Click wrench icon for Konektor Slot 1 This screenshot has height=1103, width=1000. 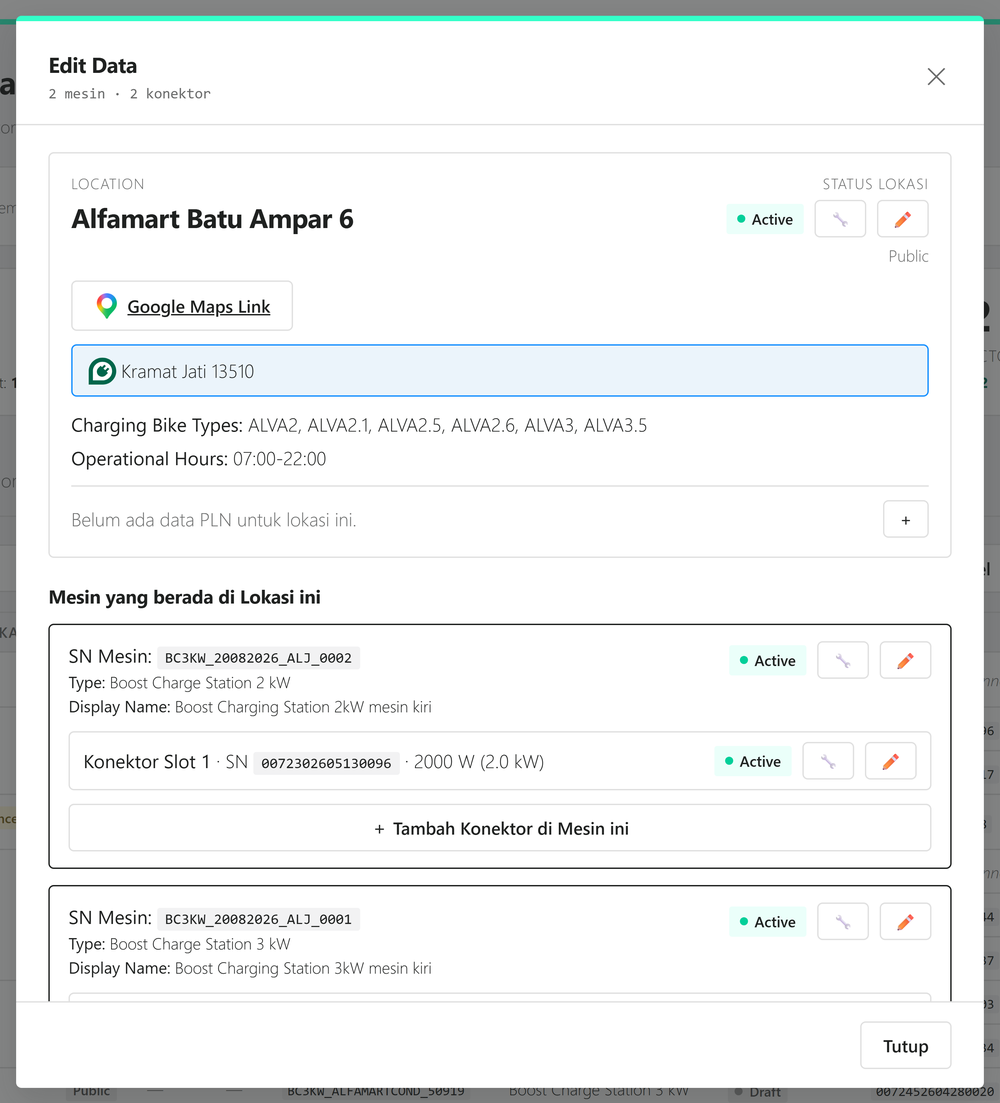click(828, 760)
